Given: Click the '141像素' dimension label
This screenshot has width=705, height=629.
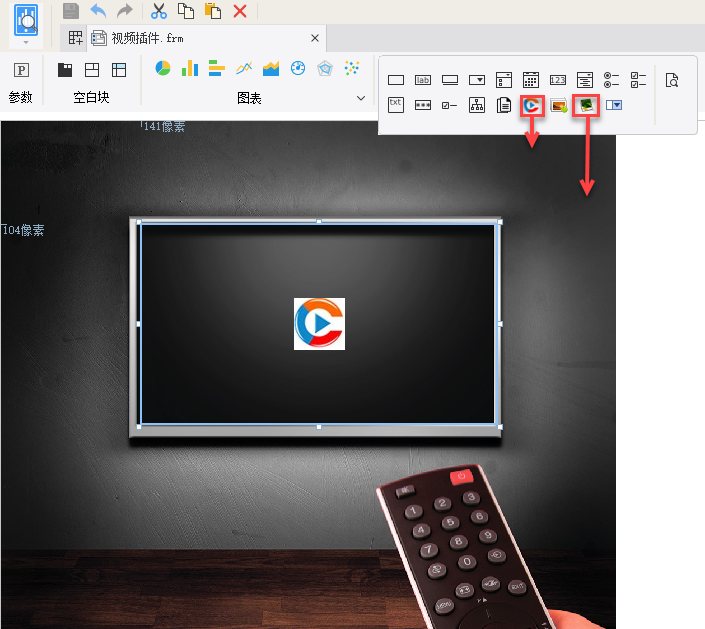Looking at the screenshot, I should (164, 126).
